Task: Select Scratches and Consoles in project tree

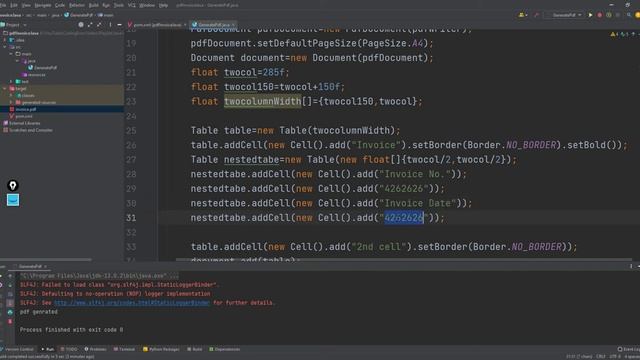Action: 28,130
